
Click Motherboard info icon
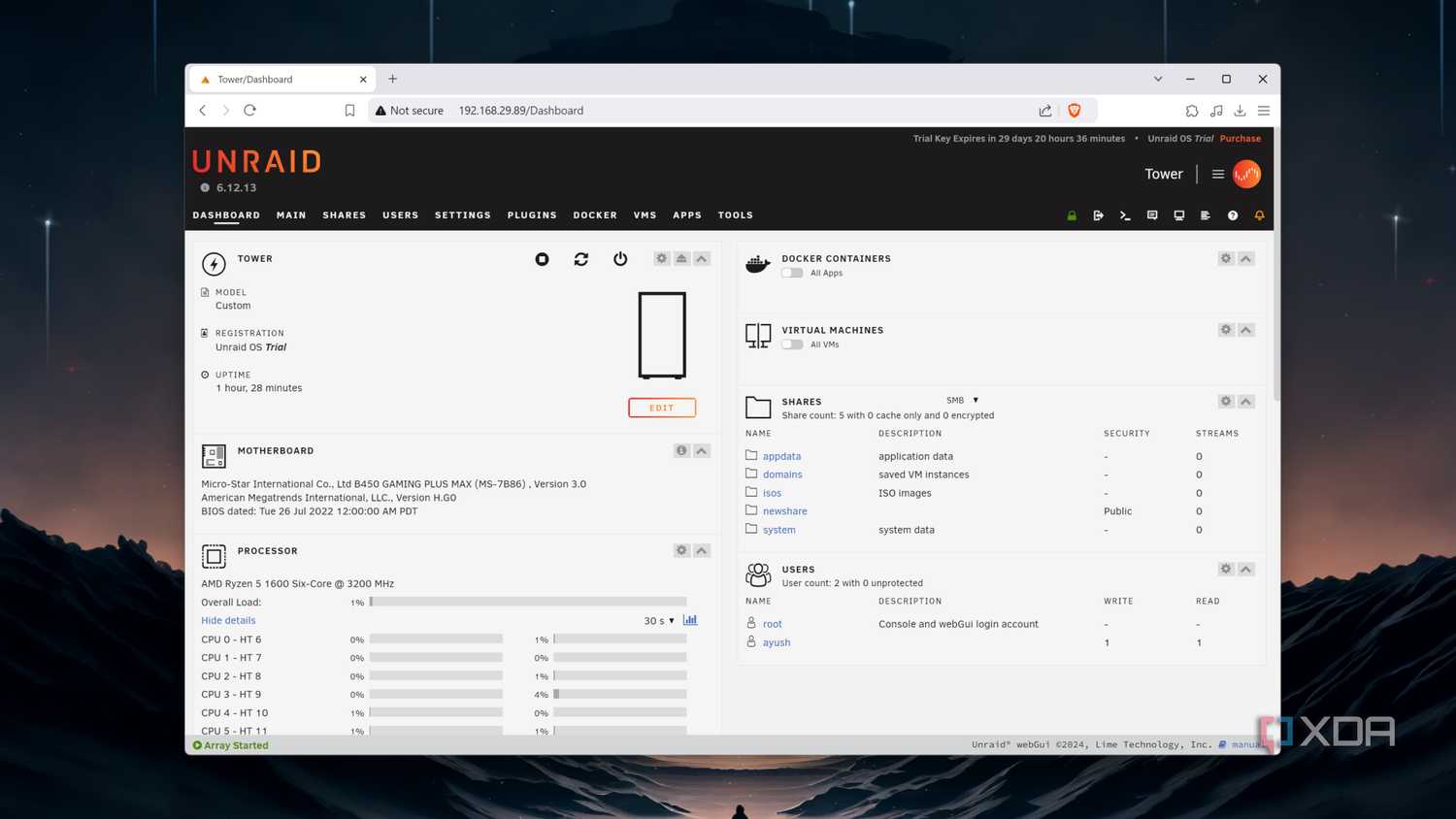tap(681, 450)
